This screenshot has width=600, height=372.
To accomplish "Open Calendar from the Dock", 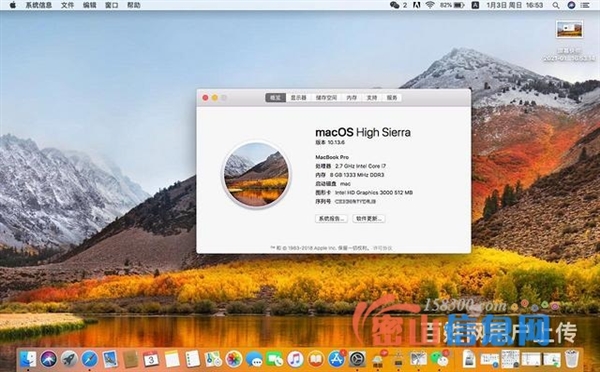I will pyautogui.click(x=151, y=359).
